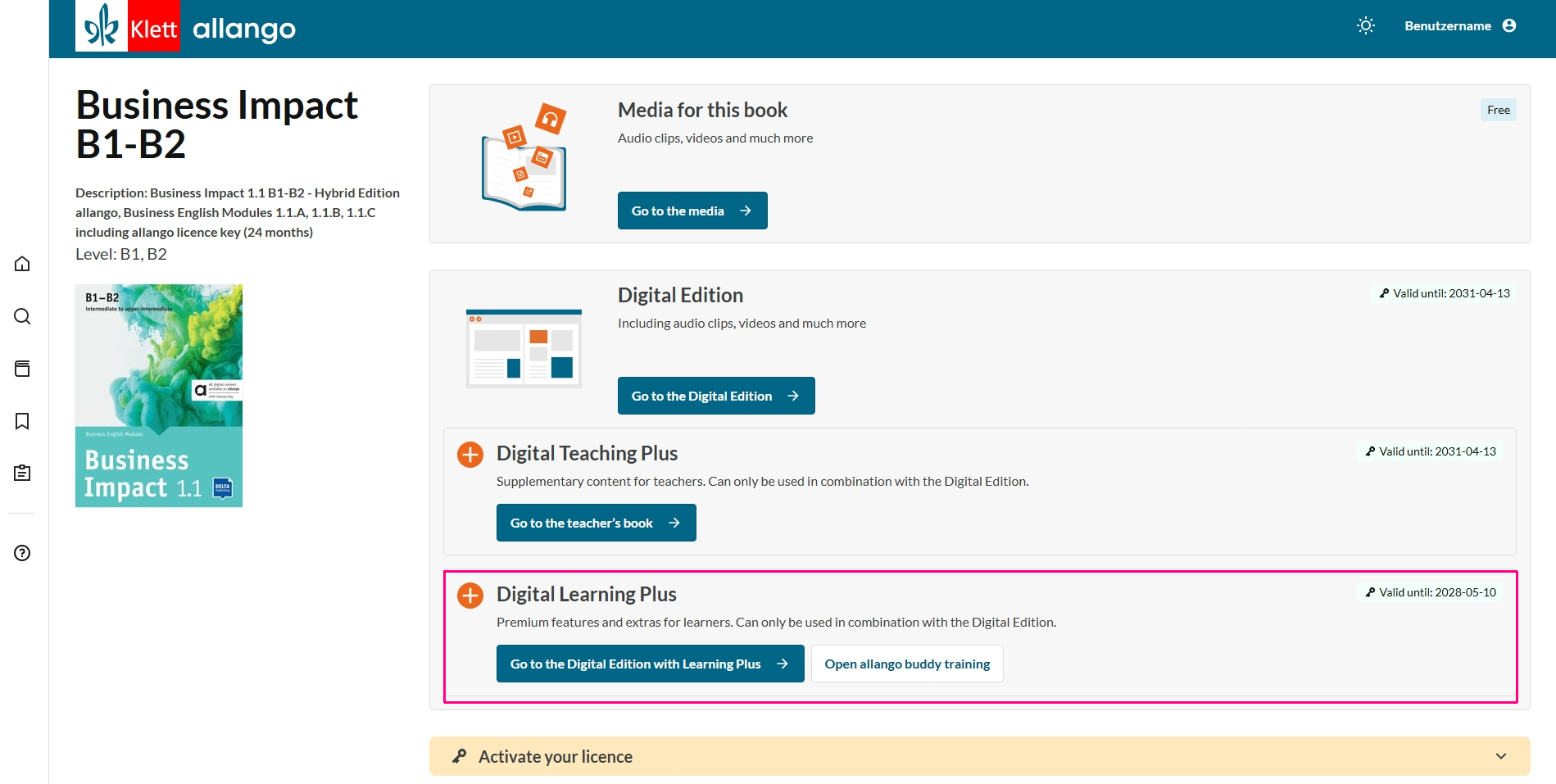The image size is (1556, 784).
Task: Open the library books icon in sidebar
Action: click(x=22, y=369)
